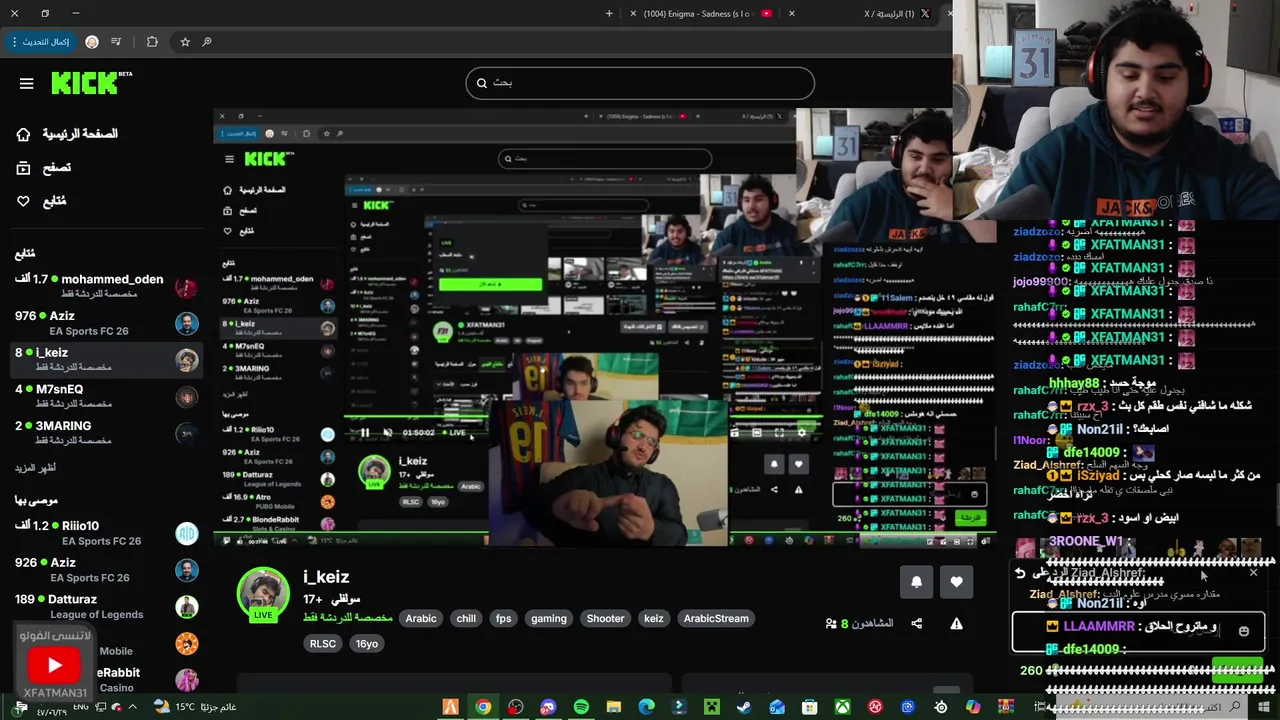Open Xbox app from the taskbar
Screen dimensions: 1280x720
pyautogui.click(x=843, y=707)
